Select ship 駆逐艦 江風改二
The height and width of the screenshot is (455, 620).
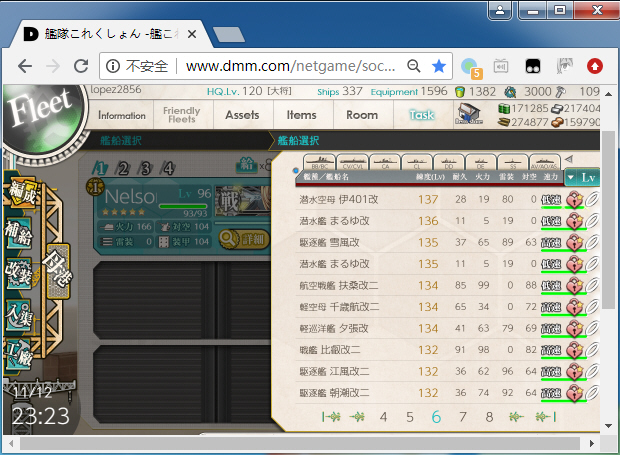[x=447, y=372]
